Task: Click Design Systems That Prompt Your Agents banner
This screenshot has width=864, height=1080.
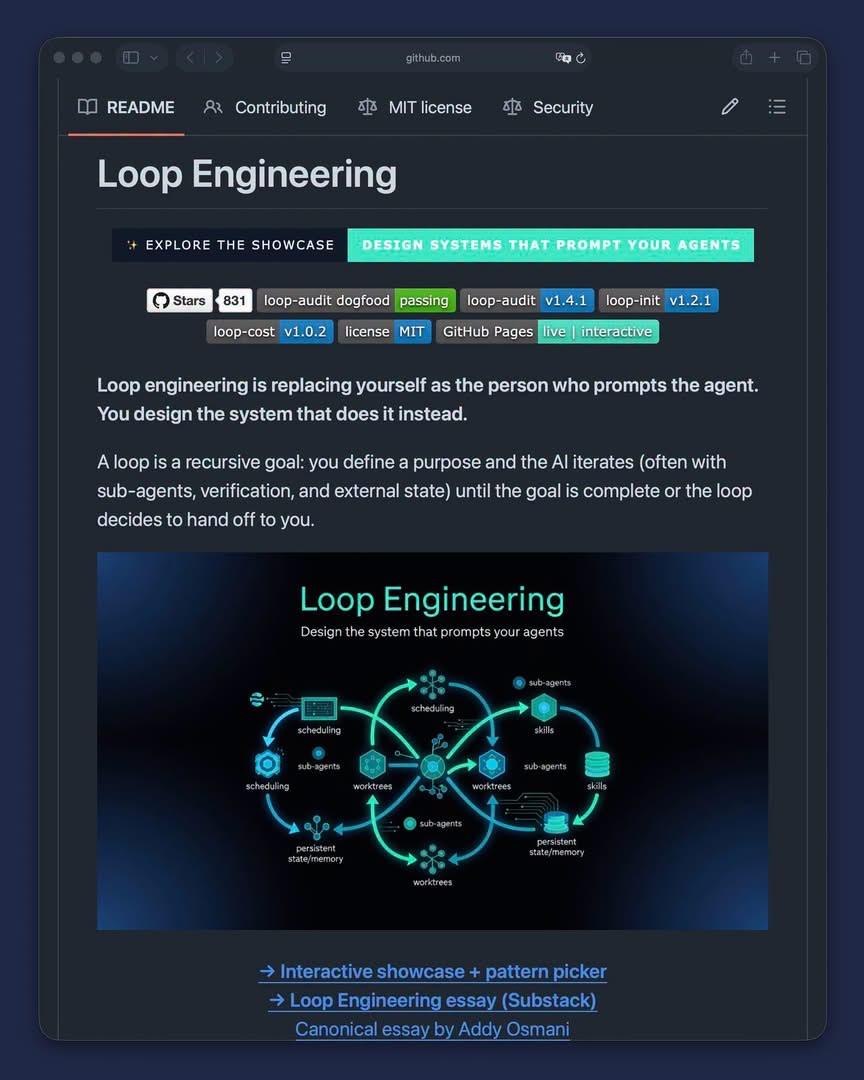Action: 551,245
